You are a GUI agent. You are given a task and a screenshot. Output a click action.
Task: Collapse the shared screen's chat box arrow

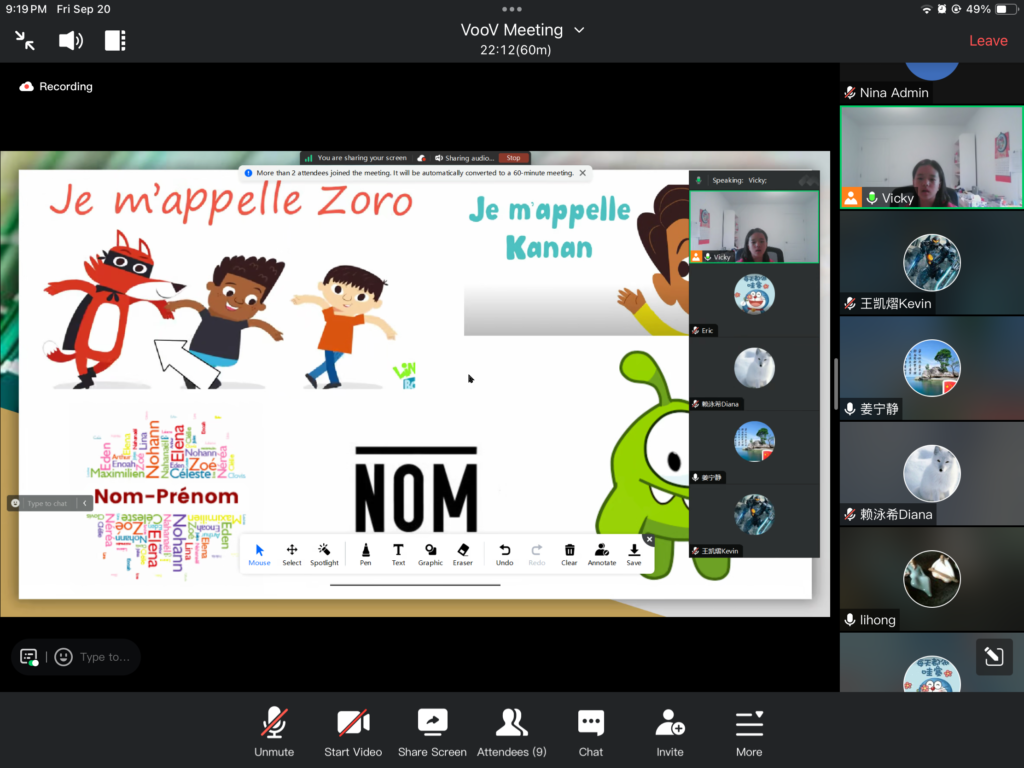84,503
